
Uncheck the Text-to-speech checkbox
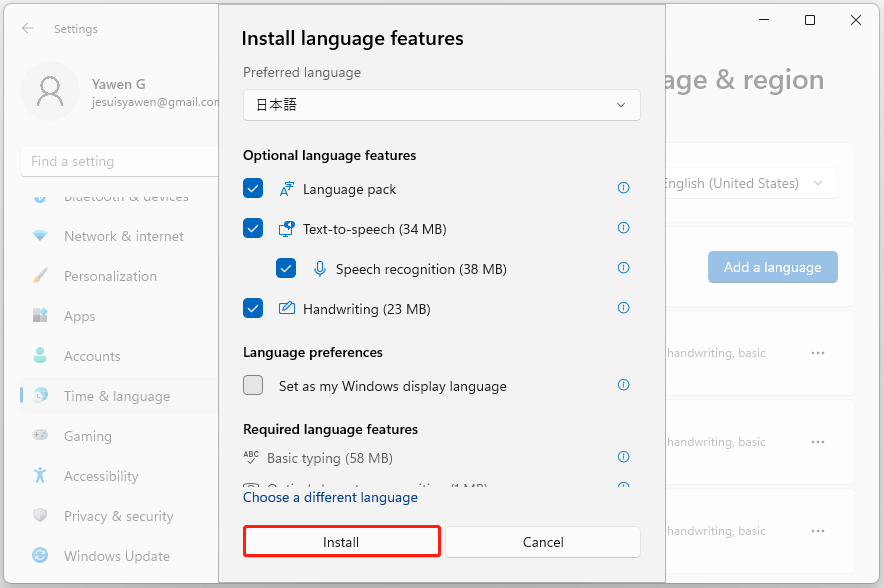pos(253,228)
